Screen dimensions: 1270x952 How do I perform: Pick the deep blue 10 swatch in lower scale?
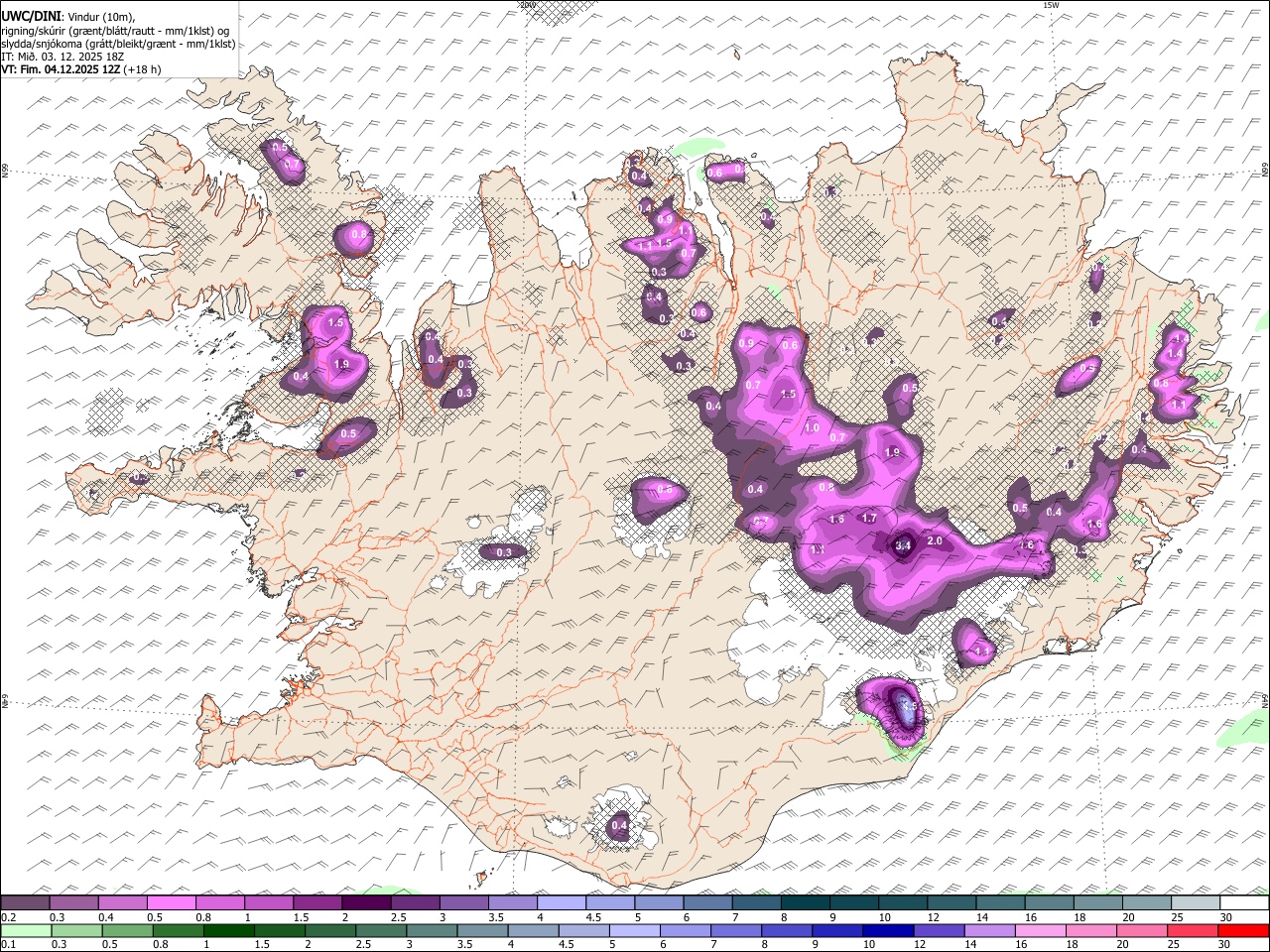pyautogui.click(x=888, y=930)
